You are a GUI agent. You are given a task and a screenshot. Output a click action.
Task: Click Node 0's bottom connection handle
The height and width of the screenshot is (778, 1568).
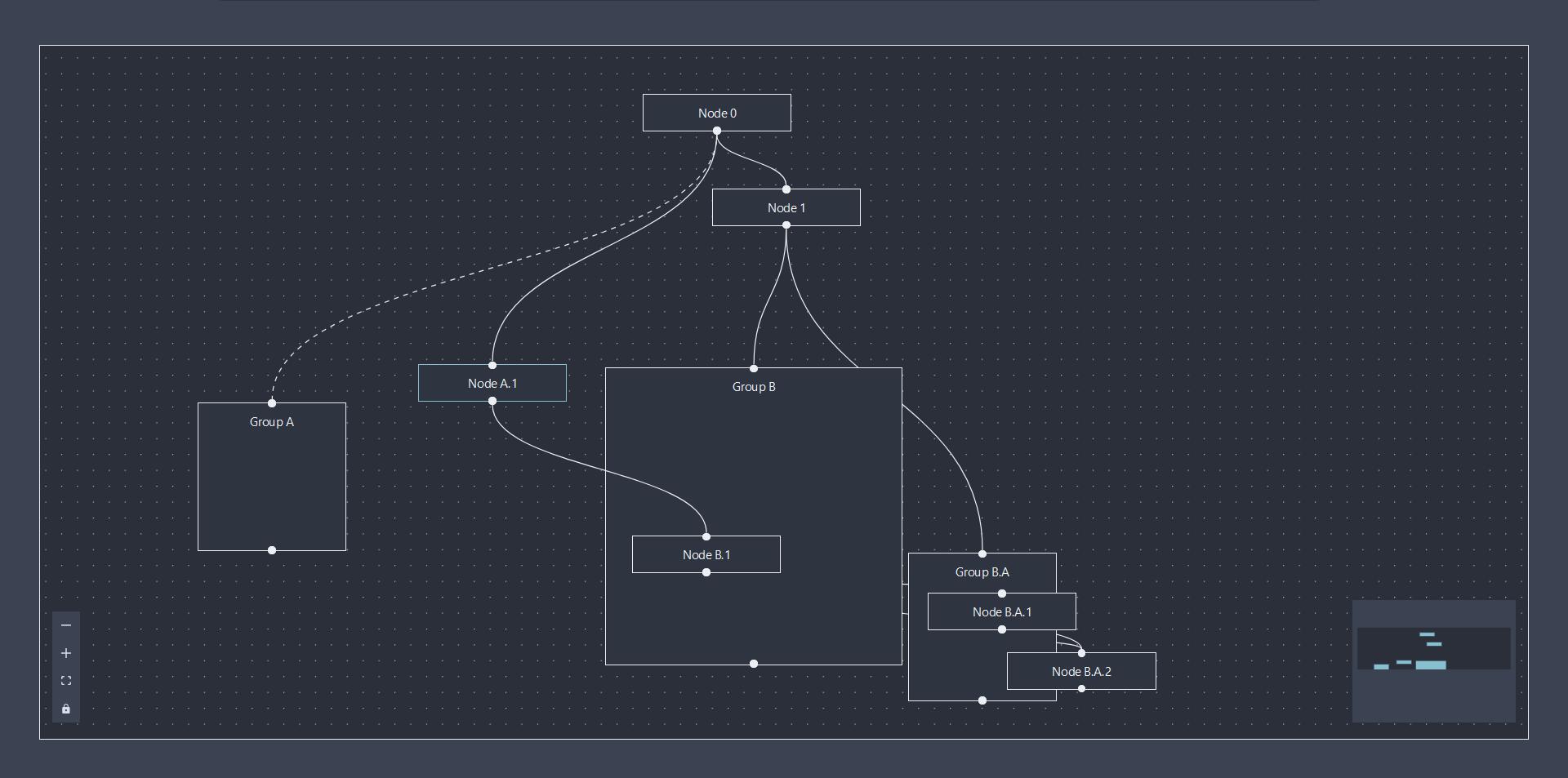tap(717, 131)
